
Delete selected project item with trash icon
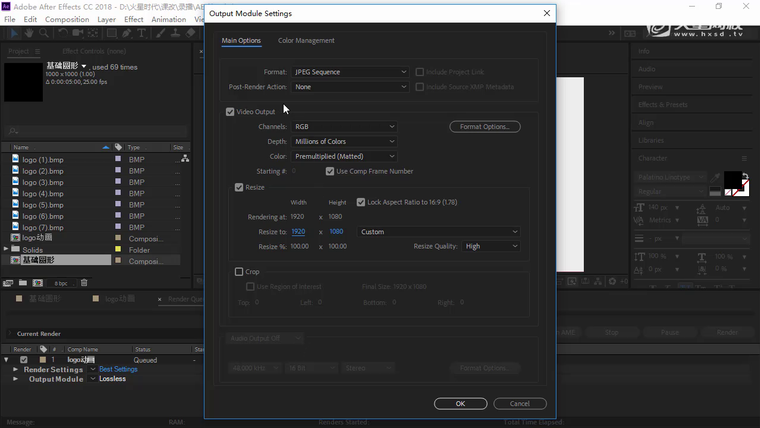pyautogui.click(x=84, y=283)
